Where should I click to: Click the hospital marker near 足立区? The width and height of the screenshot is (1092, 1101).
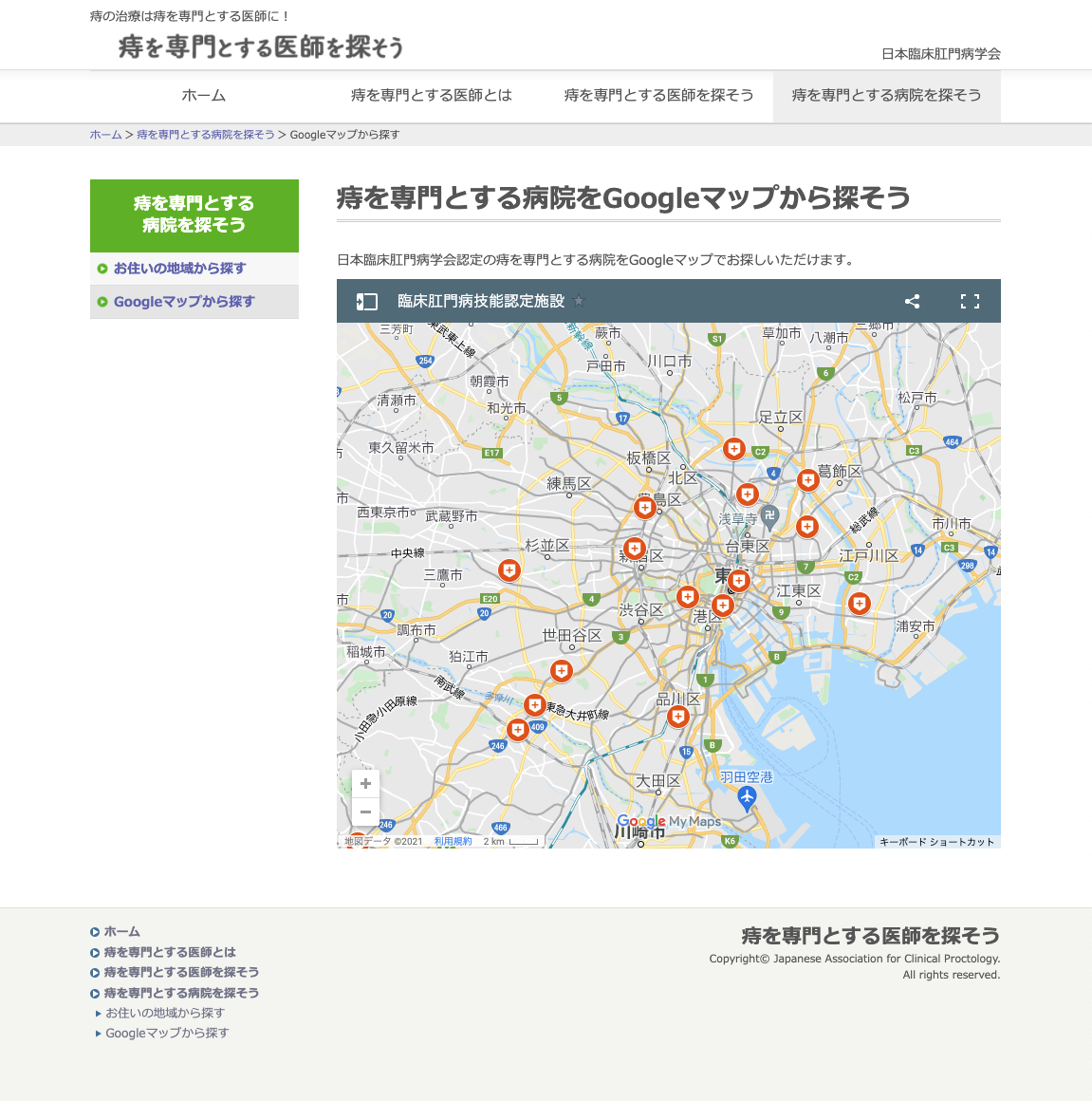coord(733,448)
